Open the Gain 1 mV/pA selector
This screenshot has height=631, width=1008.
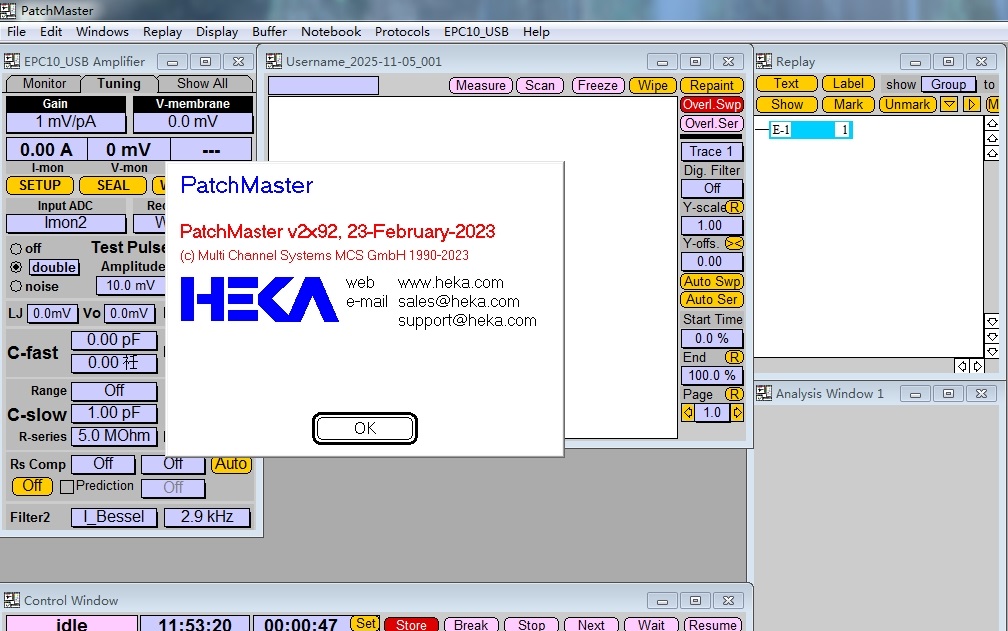pyautogui.click(x=66, y=122)
